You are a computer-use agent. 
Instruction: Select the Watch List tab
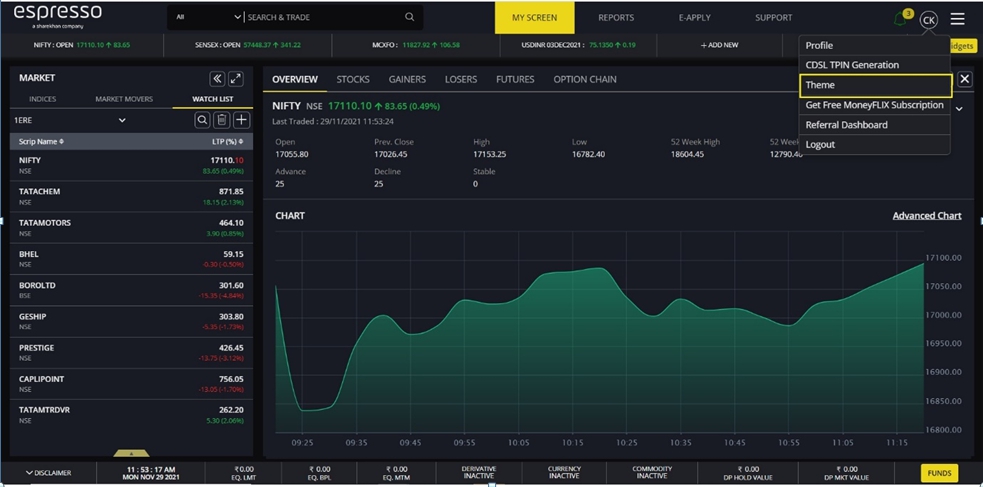point(213,99)
